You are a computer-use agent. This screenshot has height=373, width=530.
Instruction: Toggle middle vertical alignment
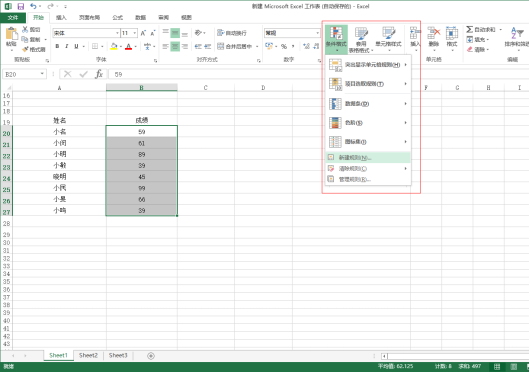tap(175, 33)
